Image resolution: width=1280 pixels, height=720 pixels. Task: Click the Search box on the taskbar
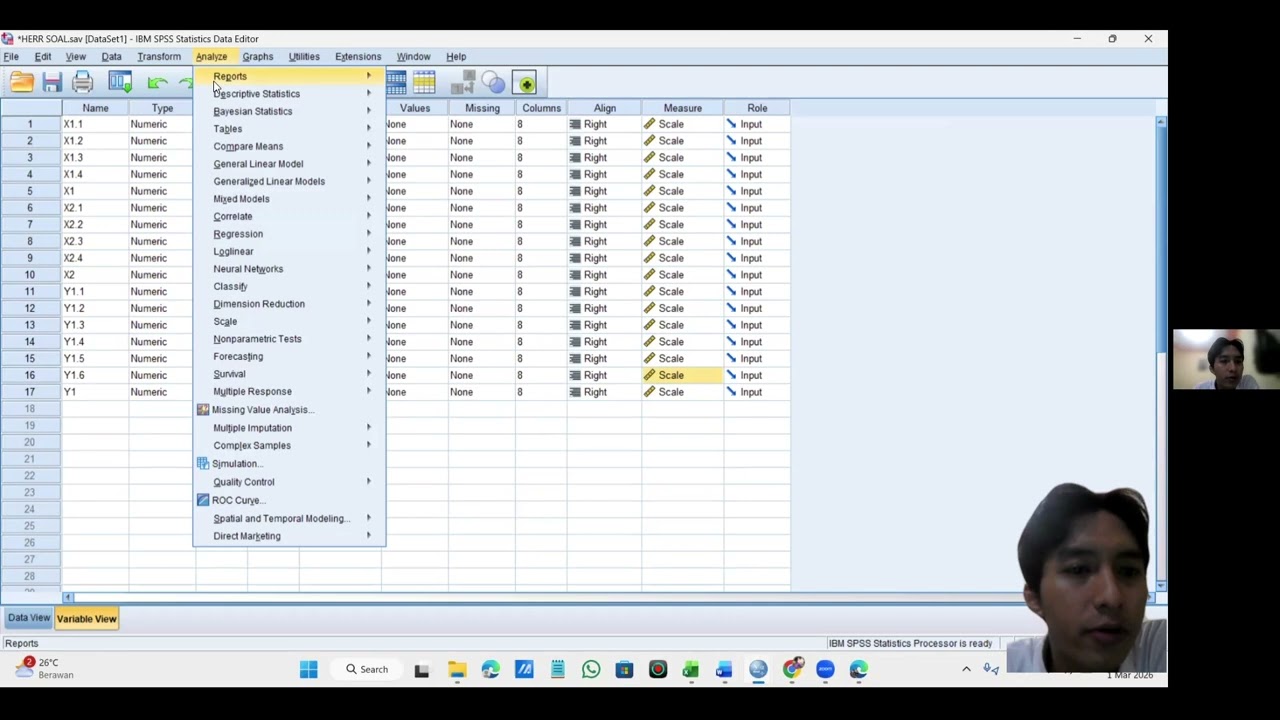[x=367, y=669]
